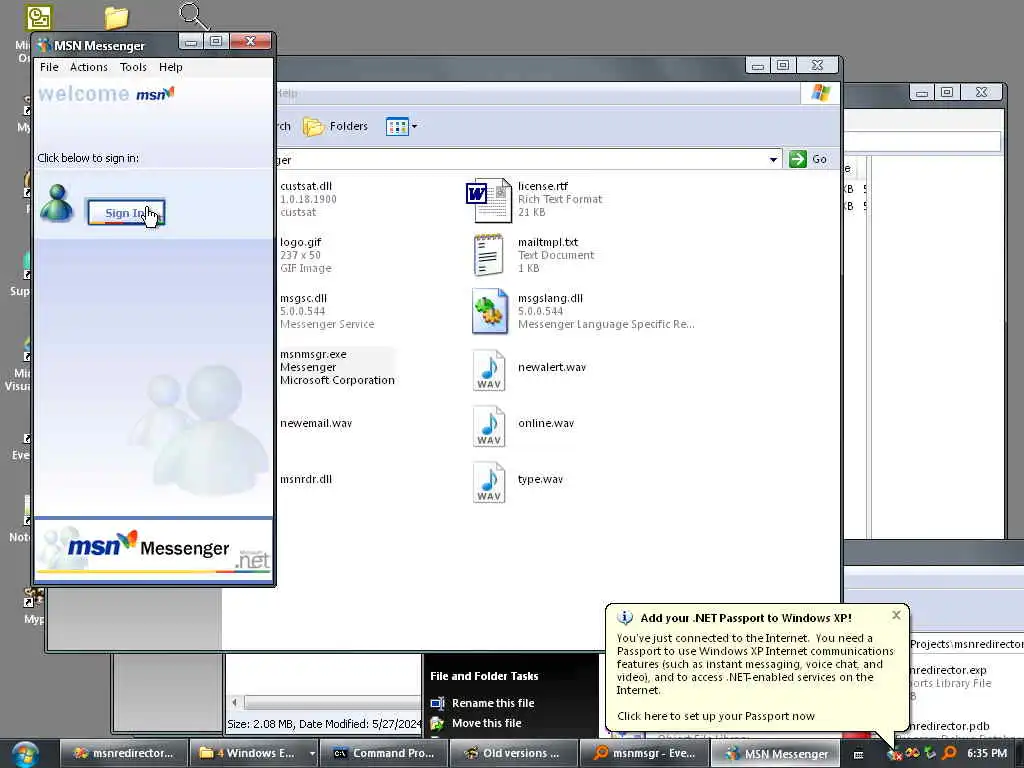Click MSN Messenger taskbar button
Viewport: 1024px width, 768px height.
(775, 753)
